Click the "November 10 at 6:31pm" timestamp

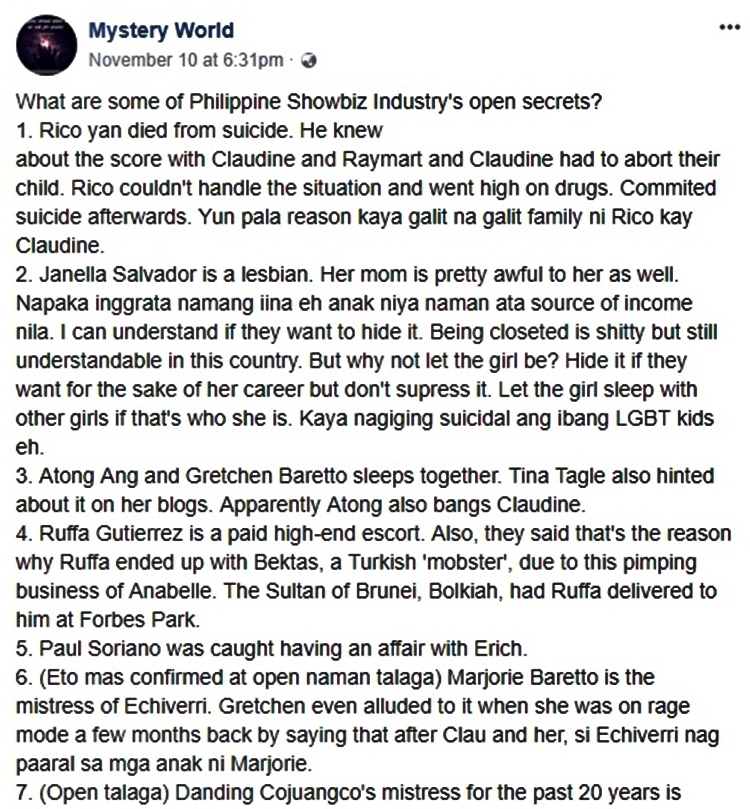185,60
